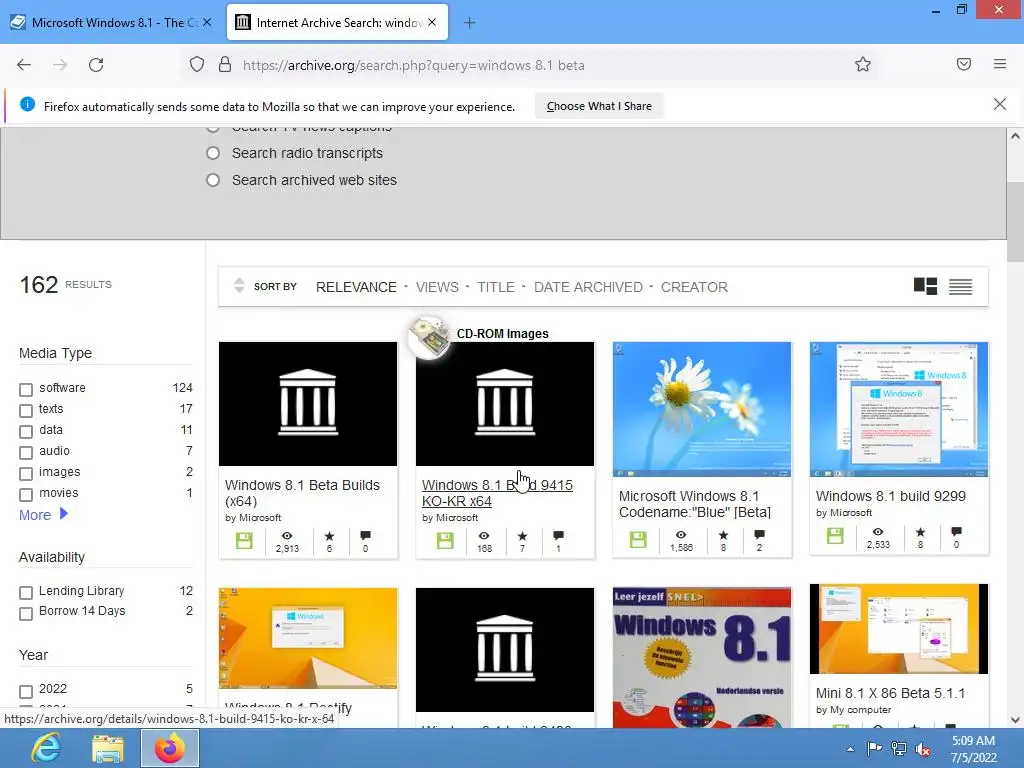1024x768 pixels.
Task: Click the Windows 8.1 build 9299 screenshot thumbnail
Action: pyautogui.click(x=899, y=409)
